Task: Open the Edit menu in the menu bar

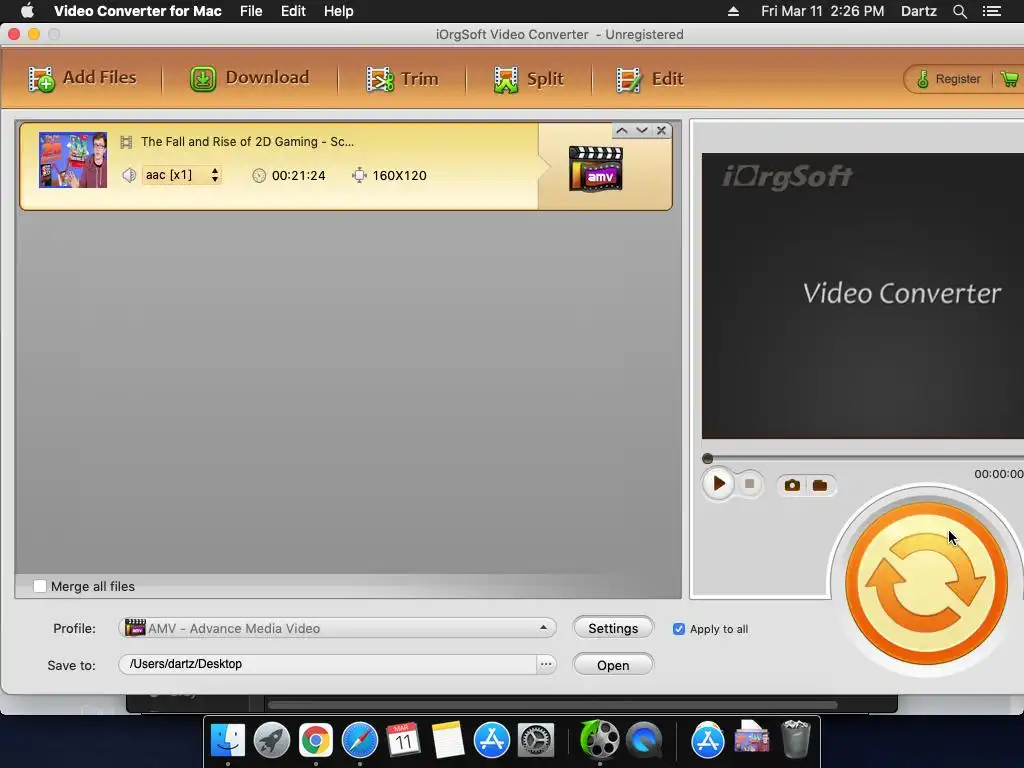Action: pos(293,11)
